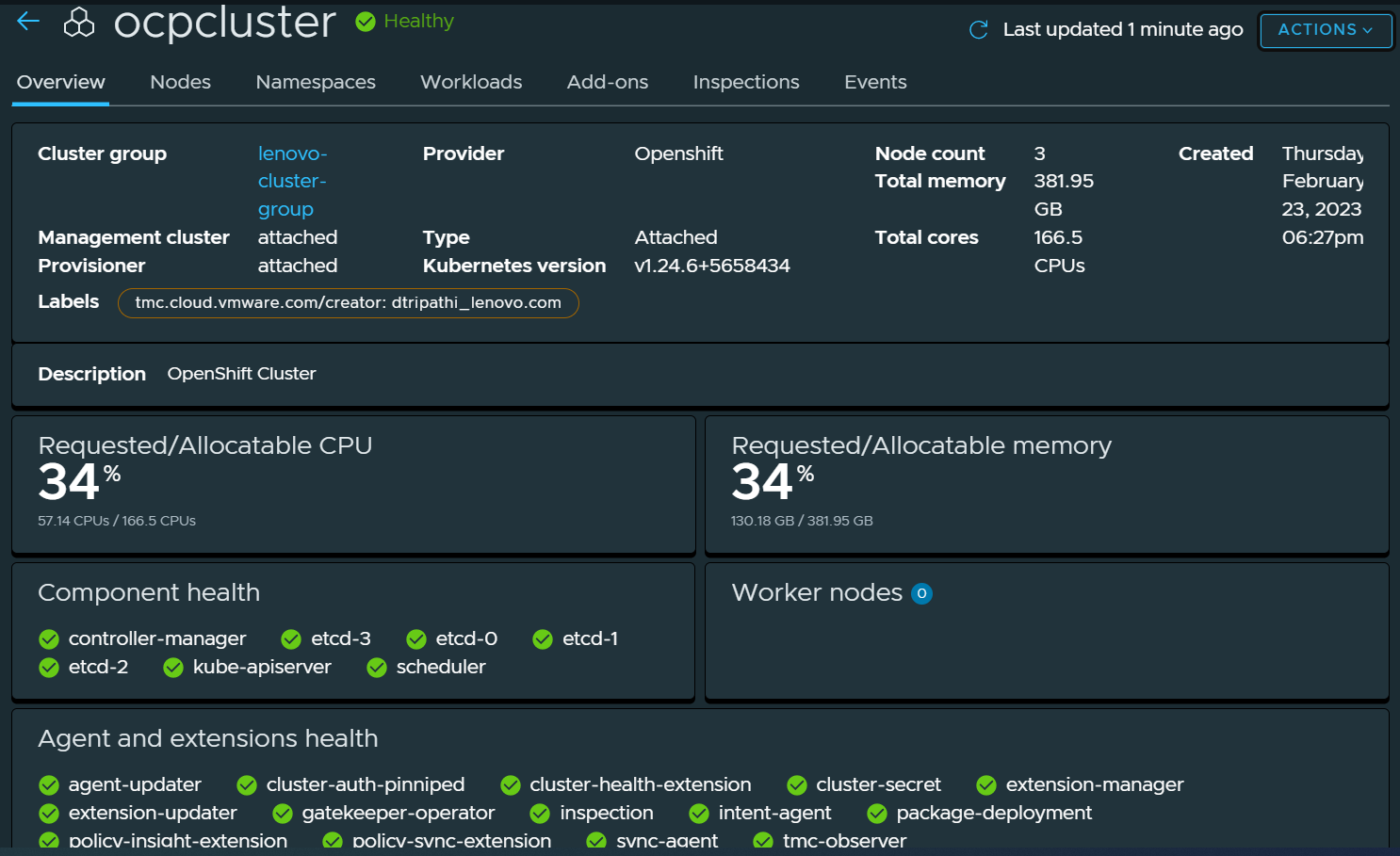Click the etcd-1 health check icon
This screenshot has width=1400, height=856.
(543, 639)
